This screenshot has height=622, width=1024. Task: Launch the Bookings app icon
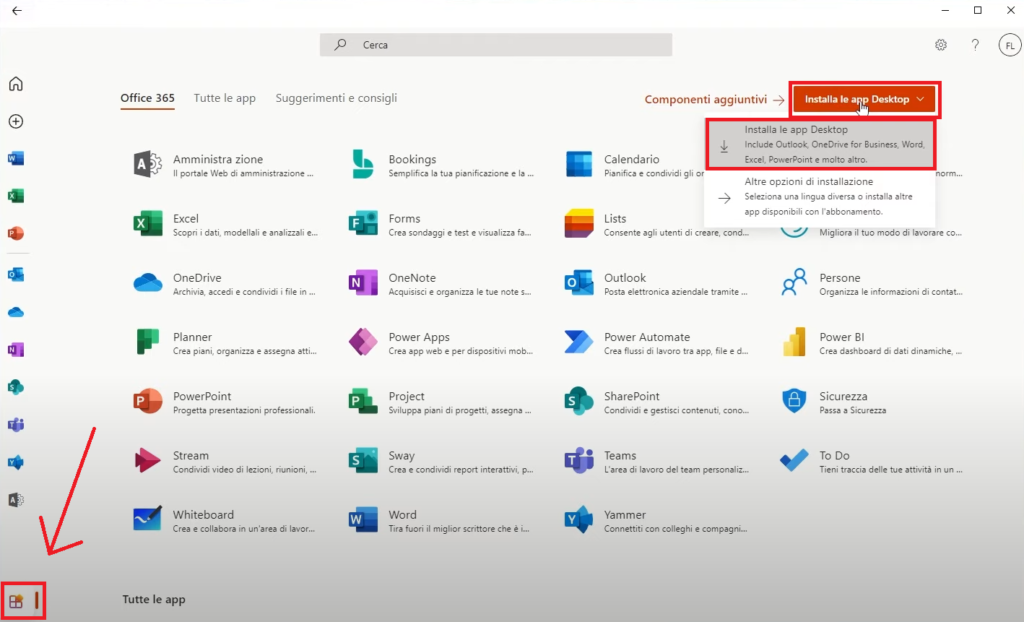pos(362,164)
